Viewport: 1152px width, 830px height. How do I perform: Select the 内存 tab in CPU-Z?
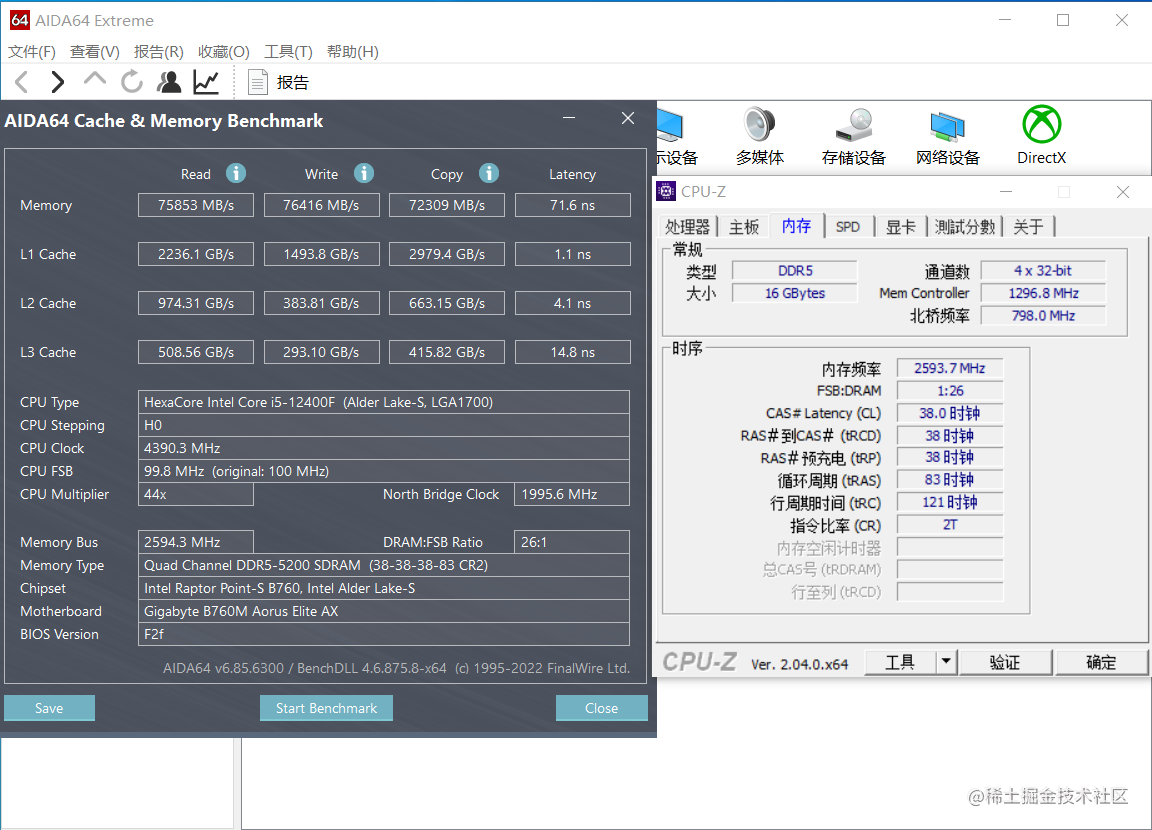(x=796, y=225)
